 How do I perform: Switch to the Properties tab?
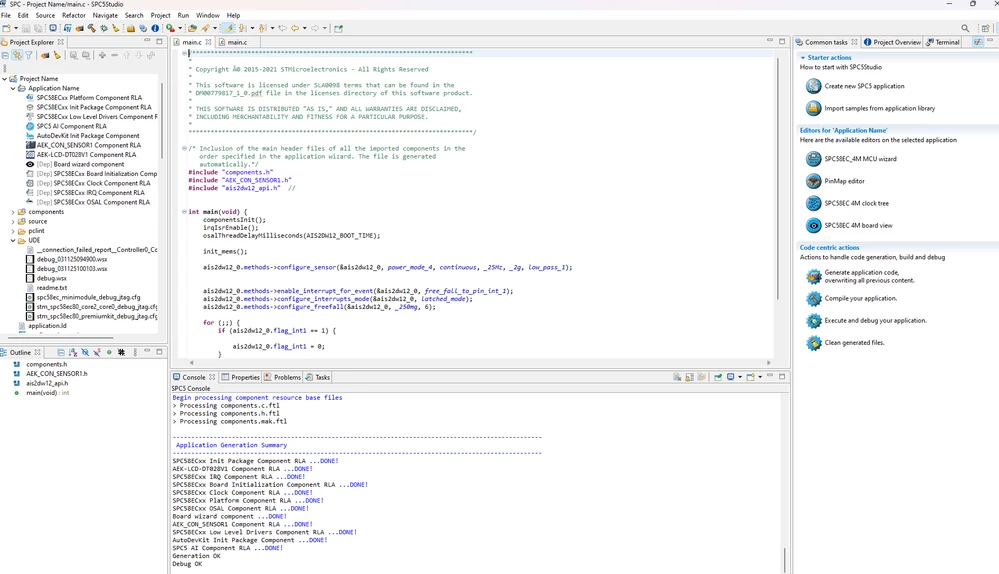[x=240, y=377]
